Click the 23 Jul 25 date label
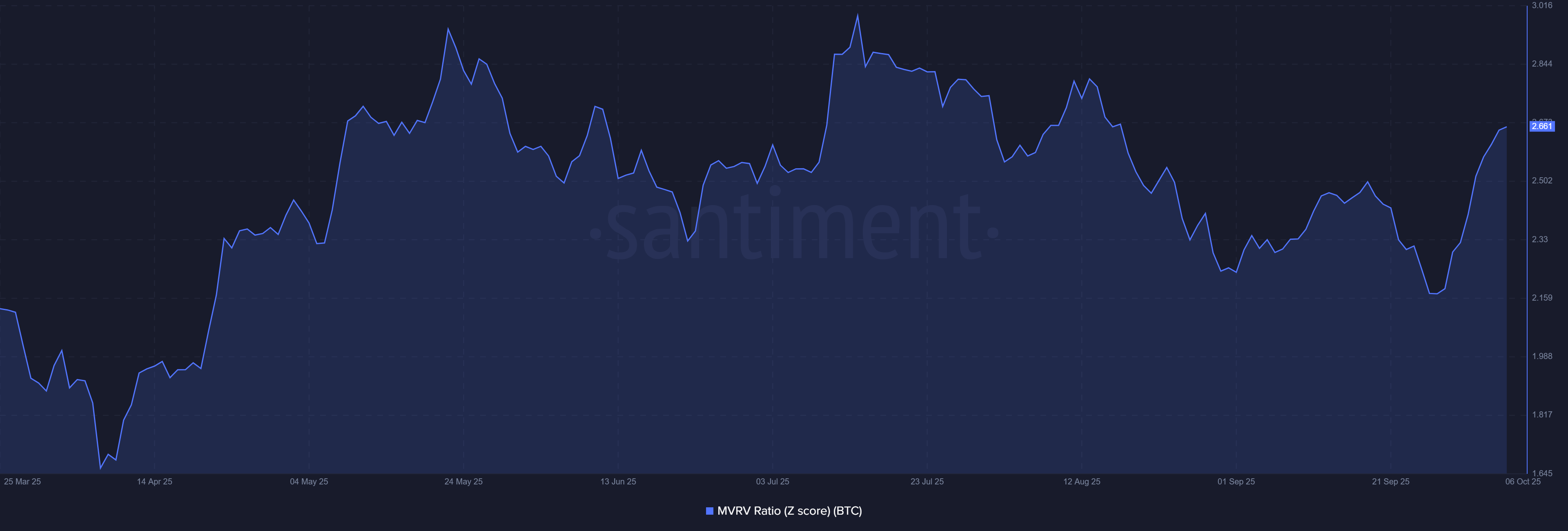This screenshot has height=531, width=1568. [x=927, y=482]
